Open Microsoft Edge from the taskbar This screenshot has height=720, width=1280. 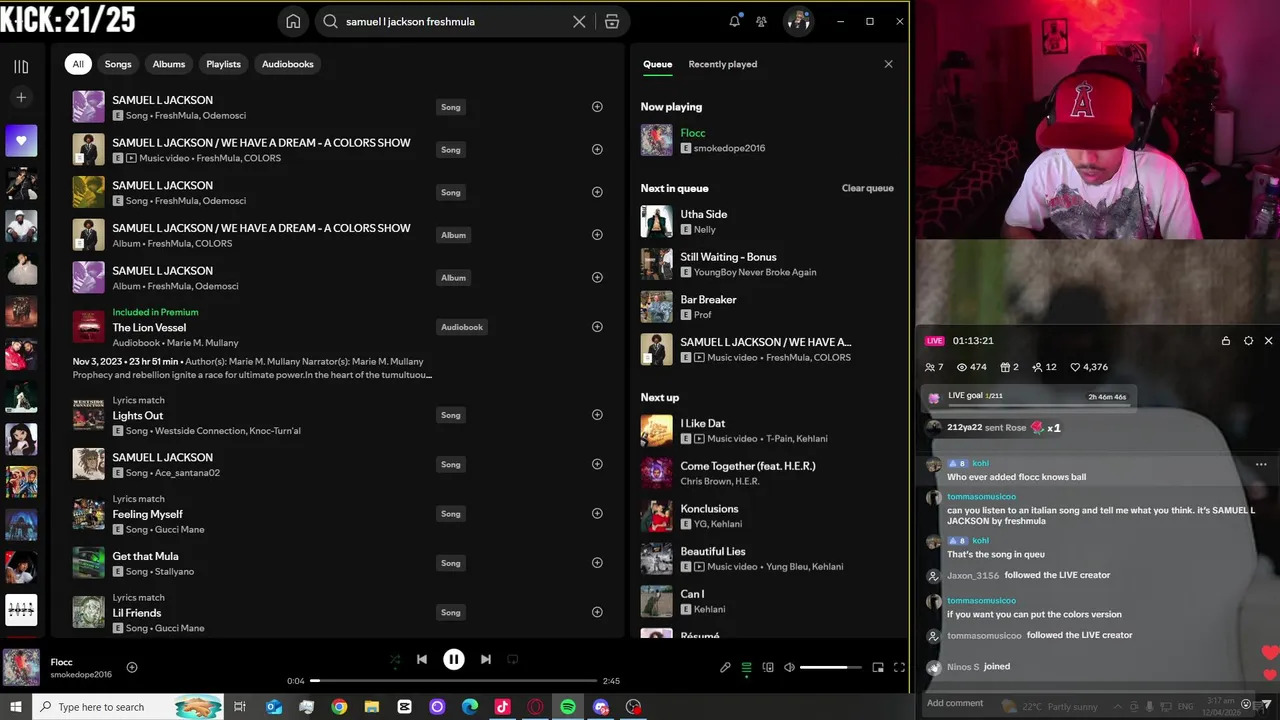[470, 707]
